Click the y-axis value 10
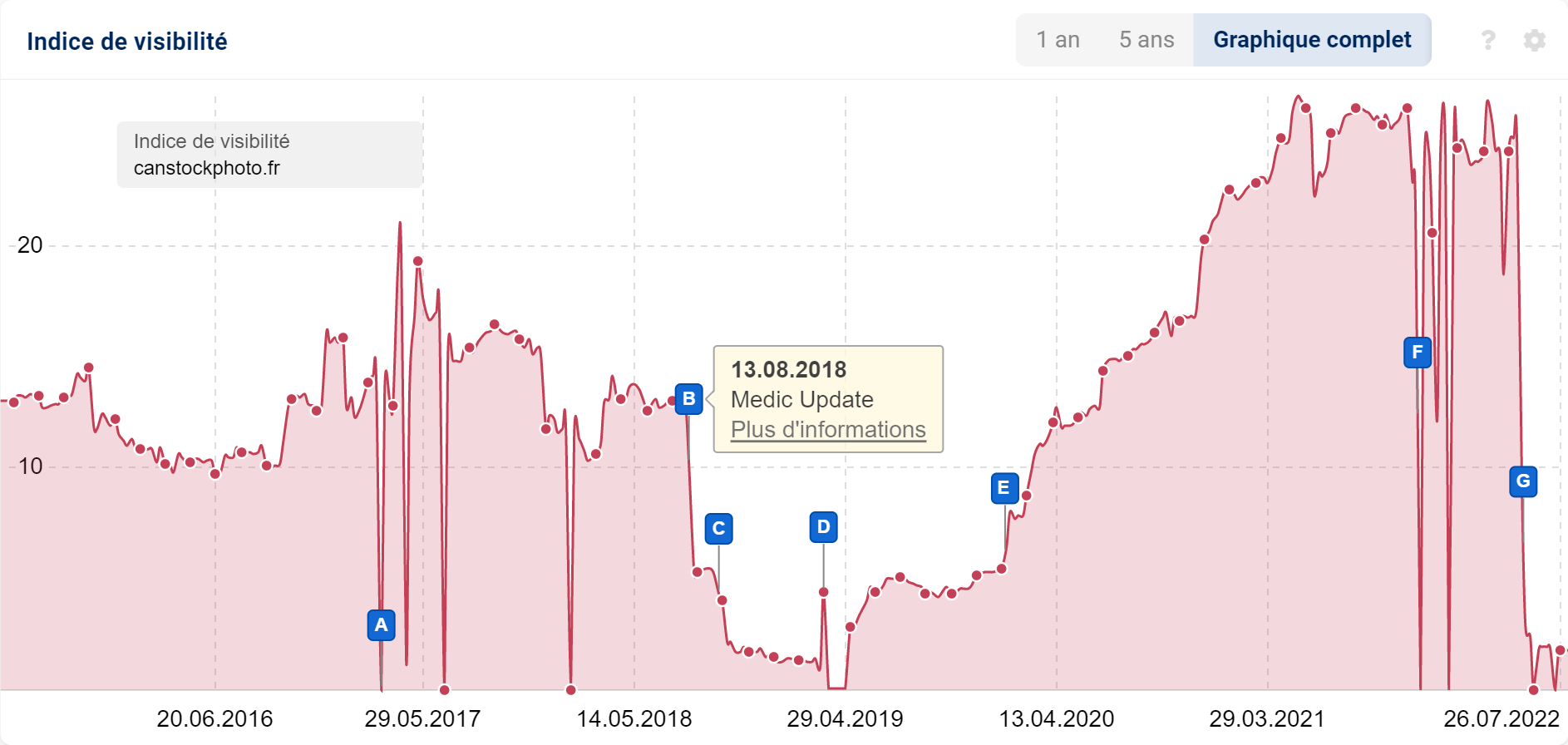Screen dimensions: 1568x745 (30, 466)
